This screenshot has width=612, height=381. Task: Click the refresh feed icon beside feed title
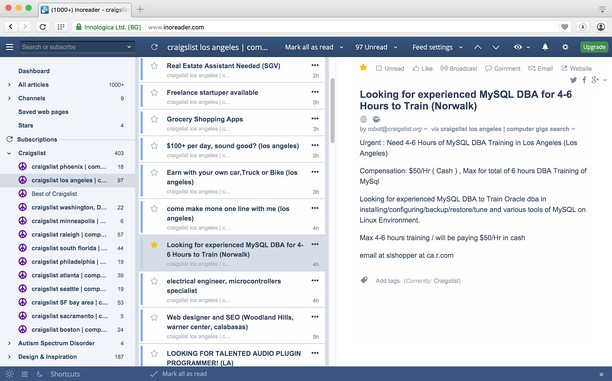154,47
